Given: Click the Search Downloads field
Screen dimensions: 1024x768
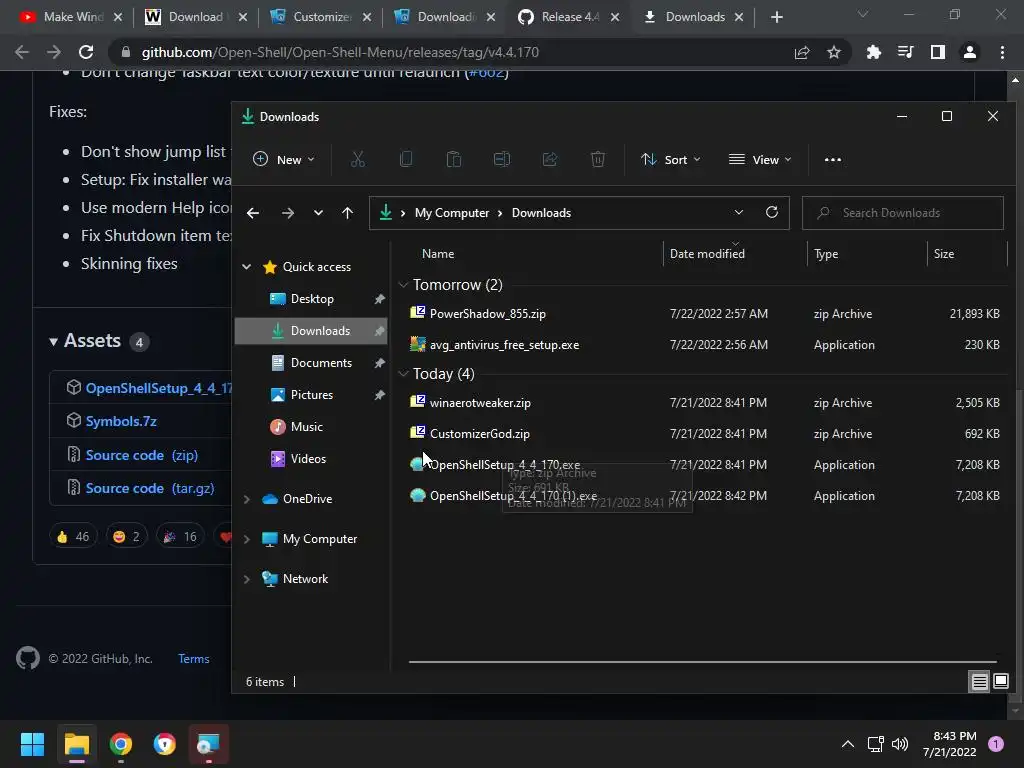Looking at the screenshot, I should point(903,213).
